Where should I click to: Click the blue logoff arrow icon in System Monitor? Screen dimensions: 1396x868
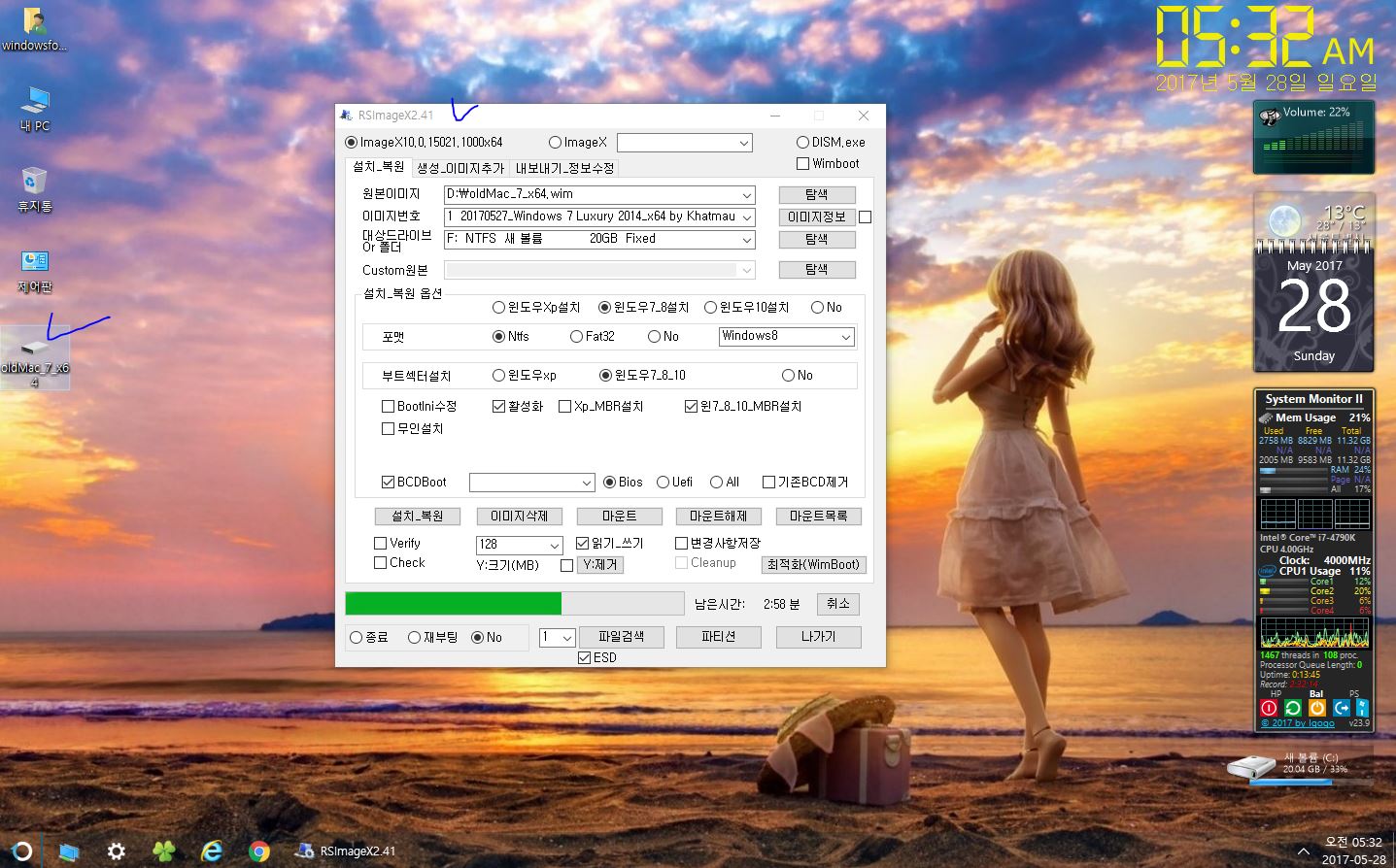(x=1342, y=708)
